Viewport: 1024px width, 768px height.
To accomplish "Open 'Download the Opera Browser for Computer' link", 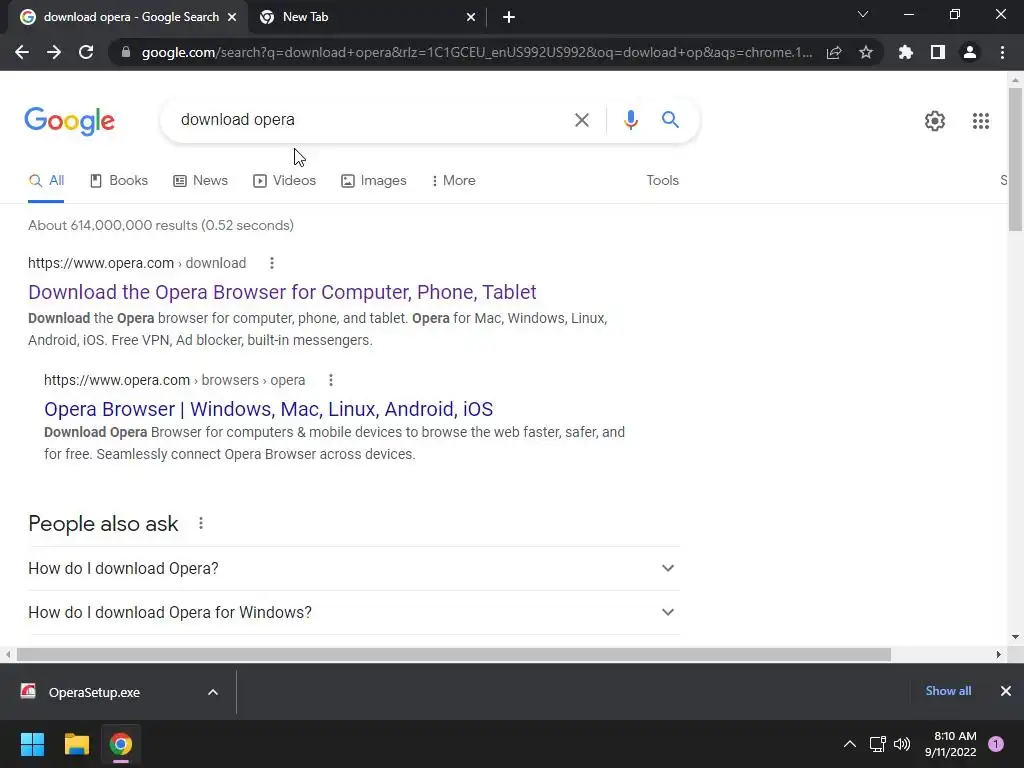I will (x=282, y=292).
